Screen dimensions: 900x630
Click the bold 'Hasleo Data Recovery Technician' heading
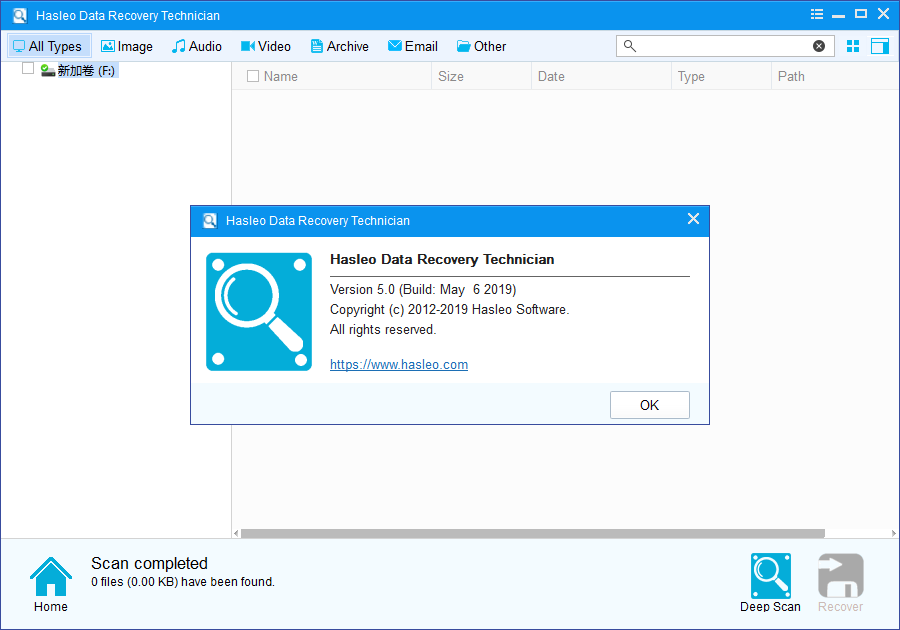[x=442, y=259]
